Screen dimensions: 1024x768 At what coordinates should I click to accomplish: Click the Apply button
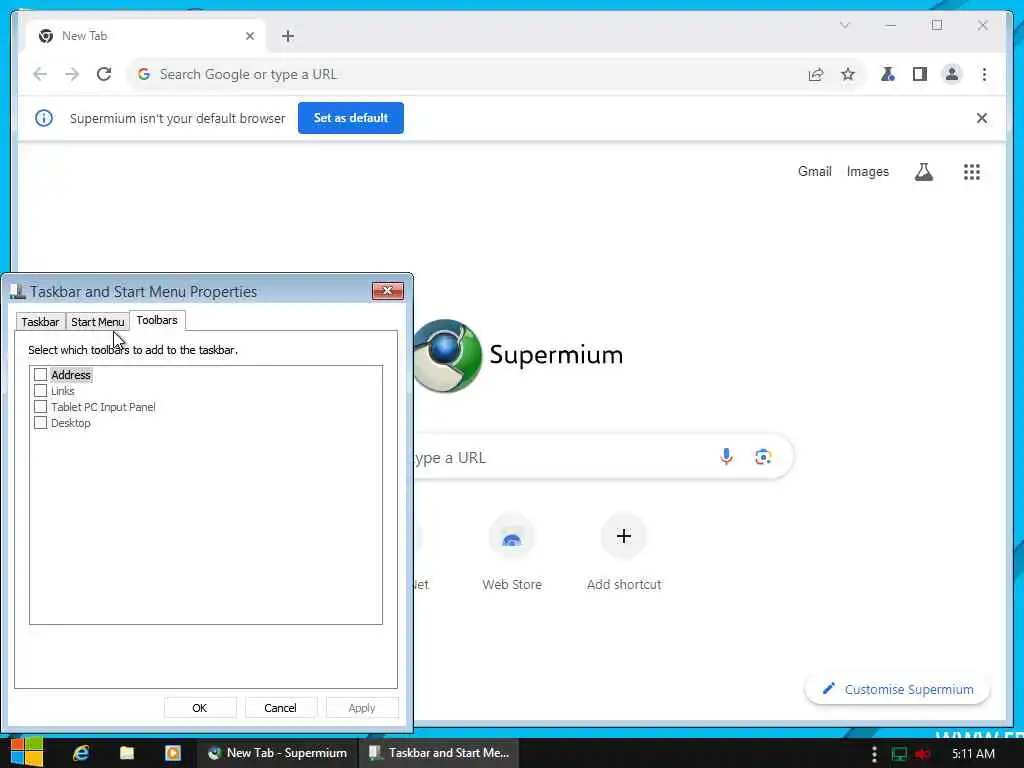tap(362, 708)
